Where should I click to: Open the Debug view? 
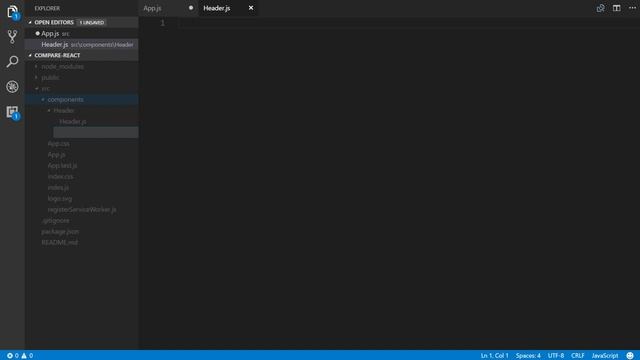coord(12,87)
